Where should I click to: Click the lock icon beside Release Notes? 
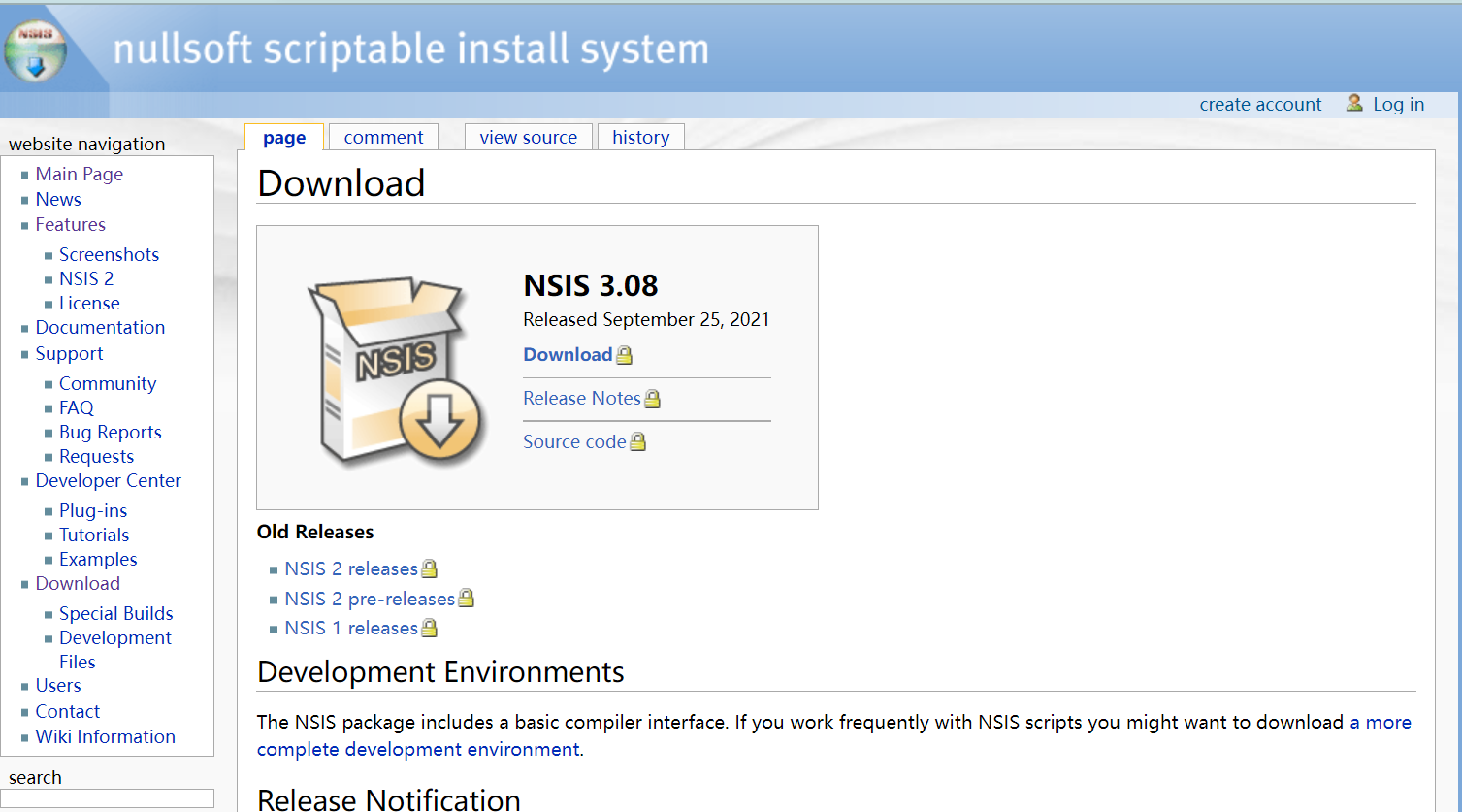click(x=652, y=399)
